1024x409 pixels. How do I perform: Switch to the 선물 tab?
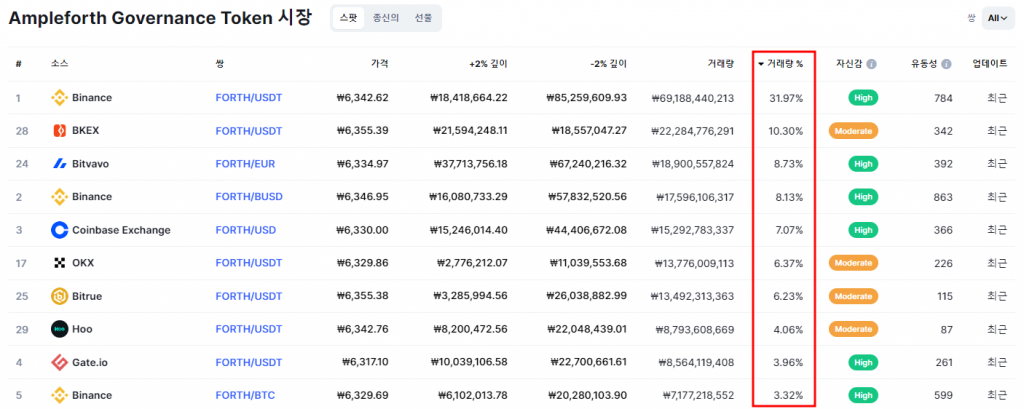423,18
